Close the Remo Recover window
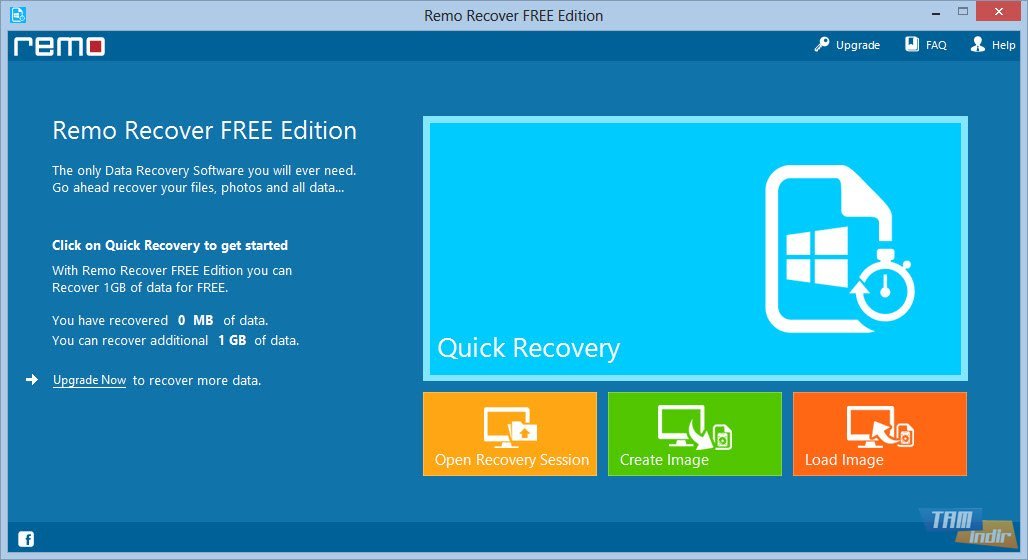Image resolution: width=1028 pixels, height=560 pixels. 999,12
